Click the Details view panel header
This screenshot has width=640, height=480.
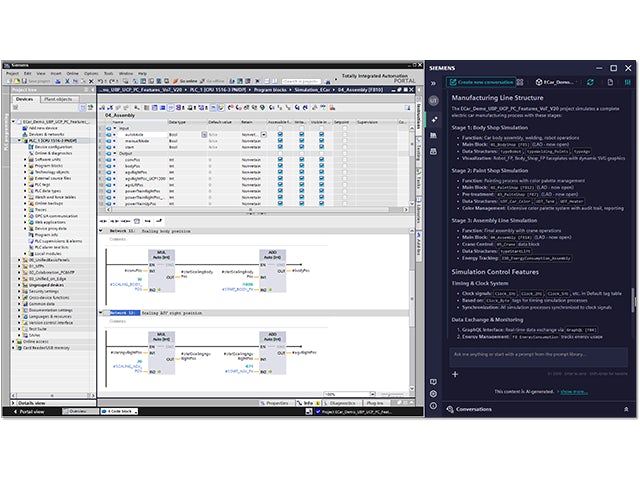(53, 403)
